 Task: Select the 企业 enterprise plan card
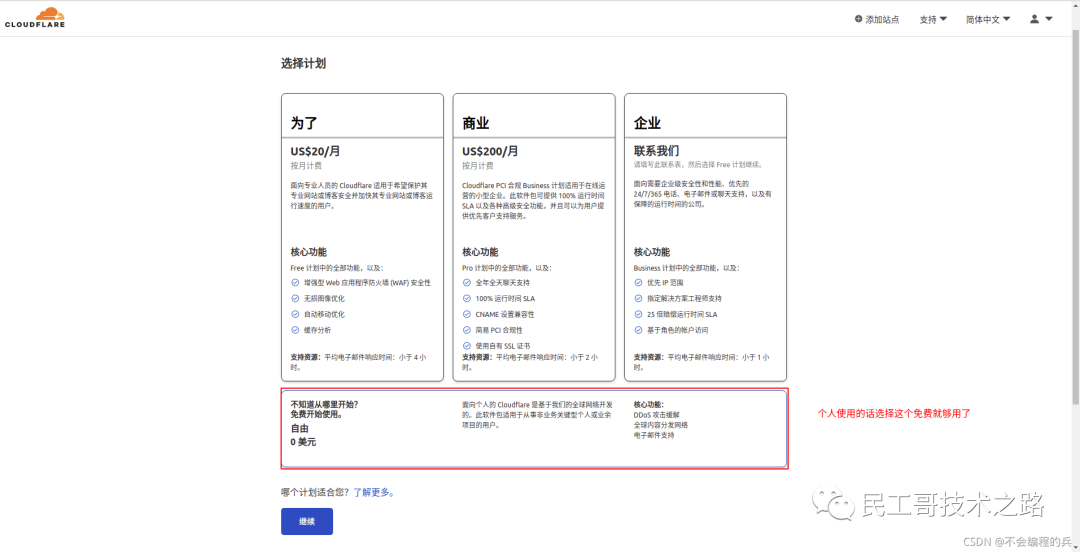(x=705, y=236)
